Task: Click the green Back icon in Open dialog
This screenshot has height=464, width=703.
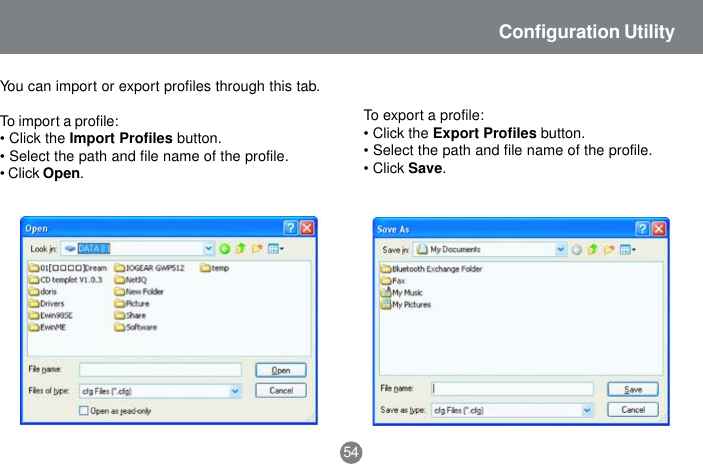Action: pyautogui.click(x=225, y=249)
